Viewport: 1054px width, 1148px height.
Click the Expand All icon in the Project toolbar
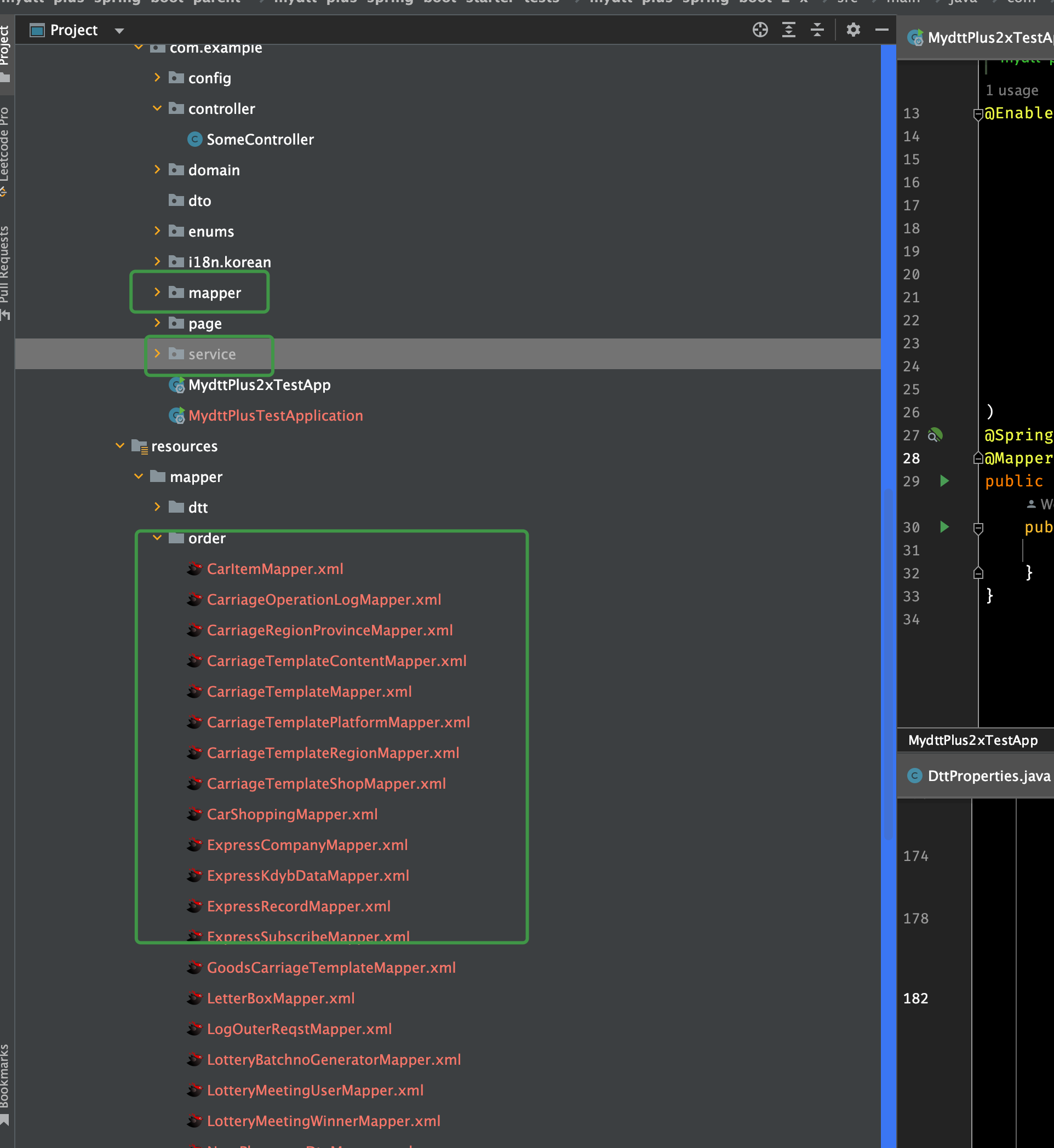[788, 30]
